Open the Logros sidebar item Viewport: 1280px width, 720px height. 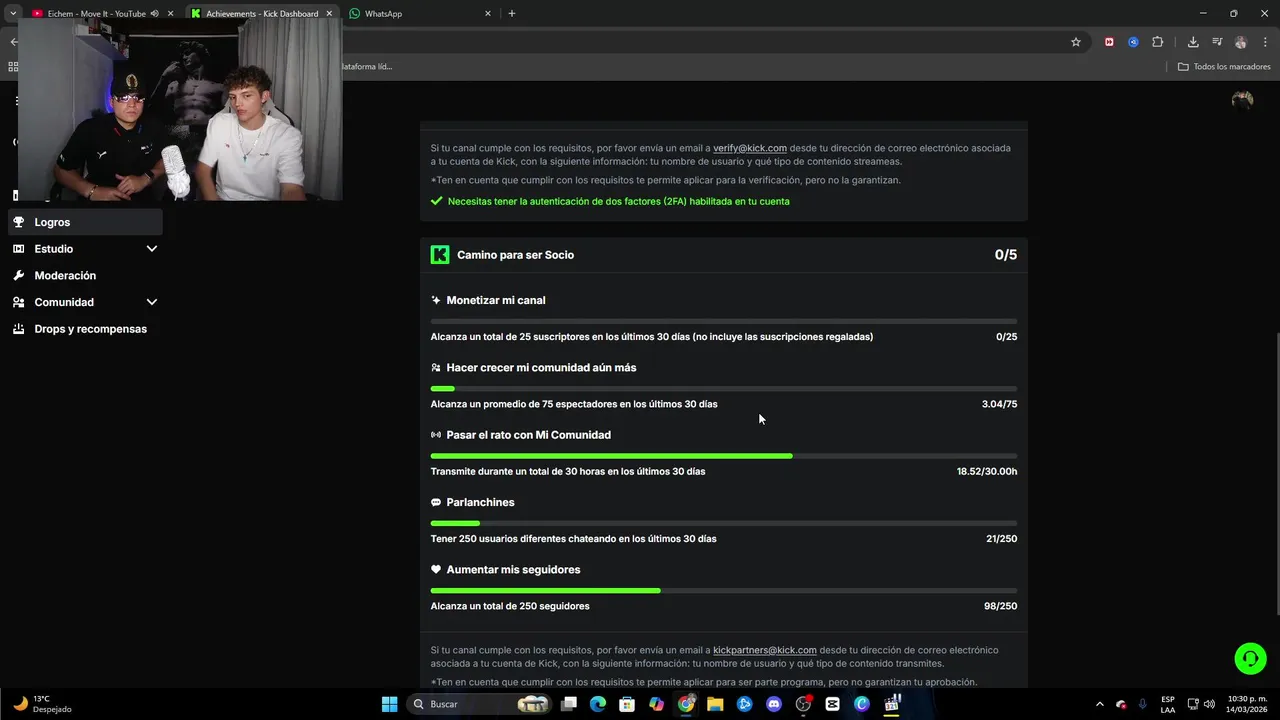[85, 222]
